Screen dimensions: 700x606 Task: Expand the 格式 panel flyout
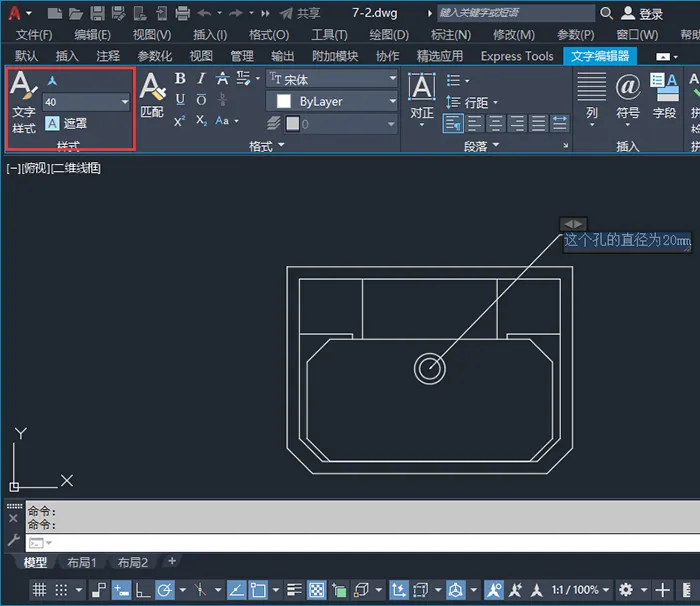pyautogui.click(x=267, y=146)
